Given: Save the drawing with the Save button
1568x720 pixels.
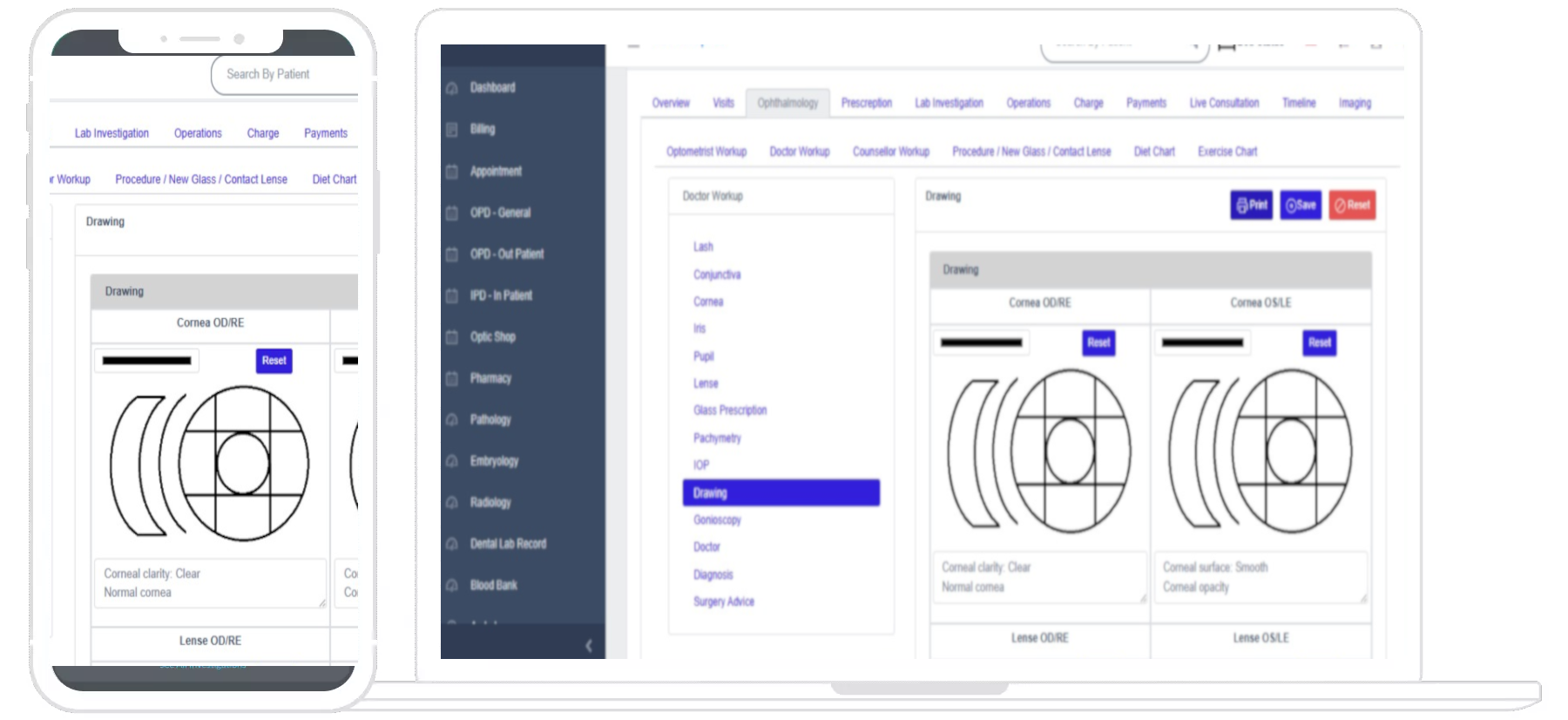Looking at the screenshot, I should tap(1300, 206).
